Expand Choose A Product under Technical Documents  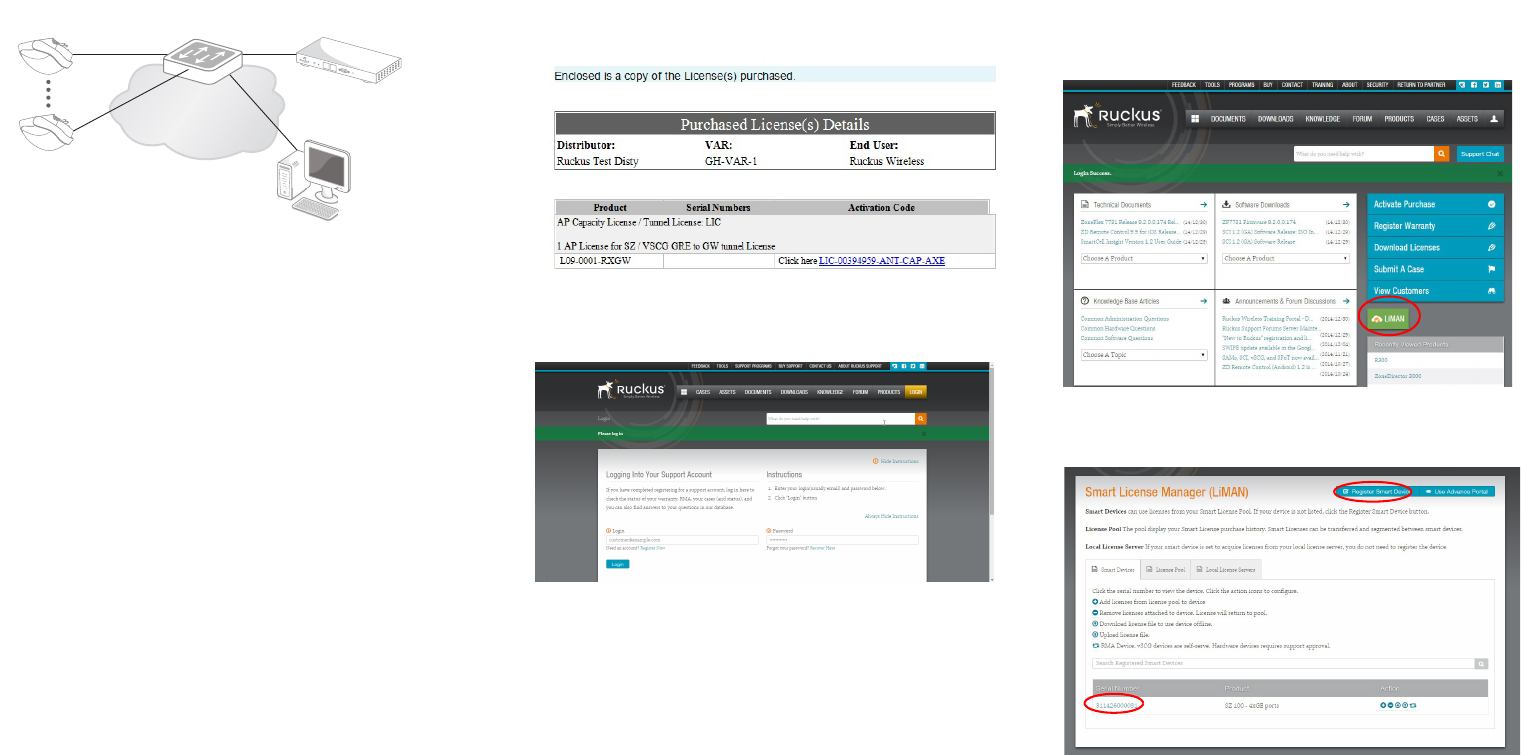click(1144, 258)
